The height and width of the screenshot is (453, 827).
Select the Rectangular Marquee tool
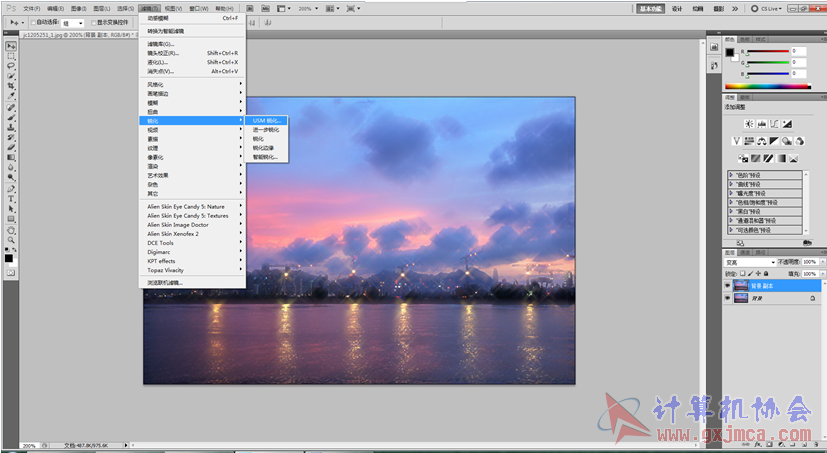pyautogui.click(x=11, y=56)
